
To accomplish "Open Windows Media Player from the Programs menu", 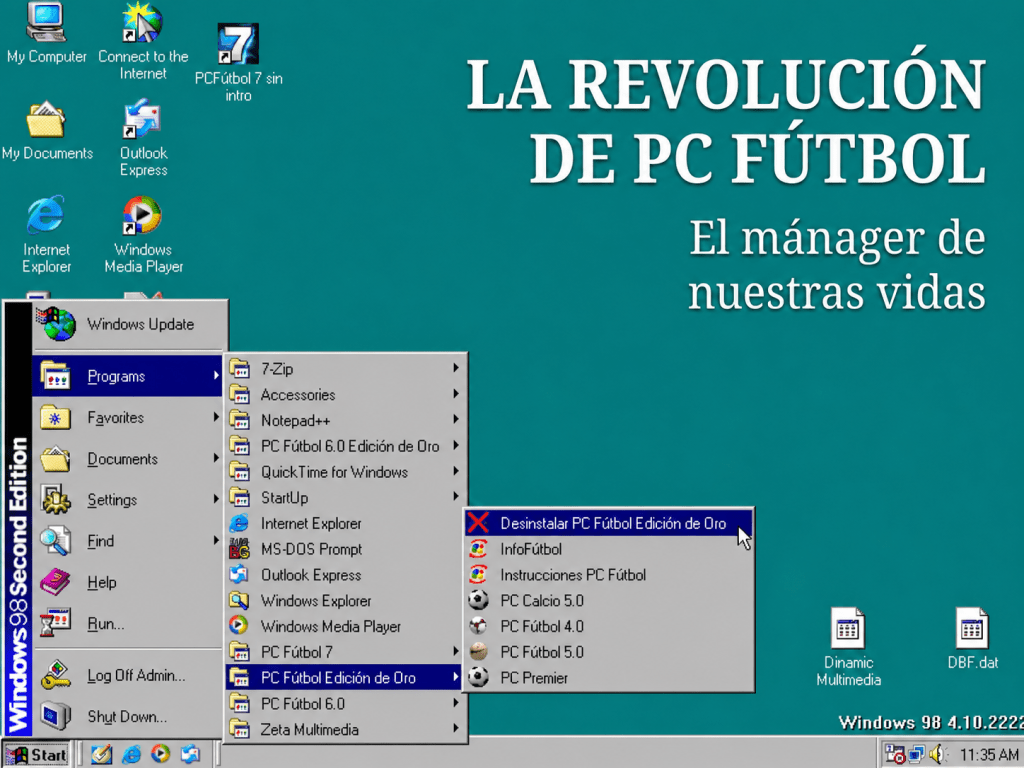I will point(345,626).
